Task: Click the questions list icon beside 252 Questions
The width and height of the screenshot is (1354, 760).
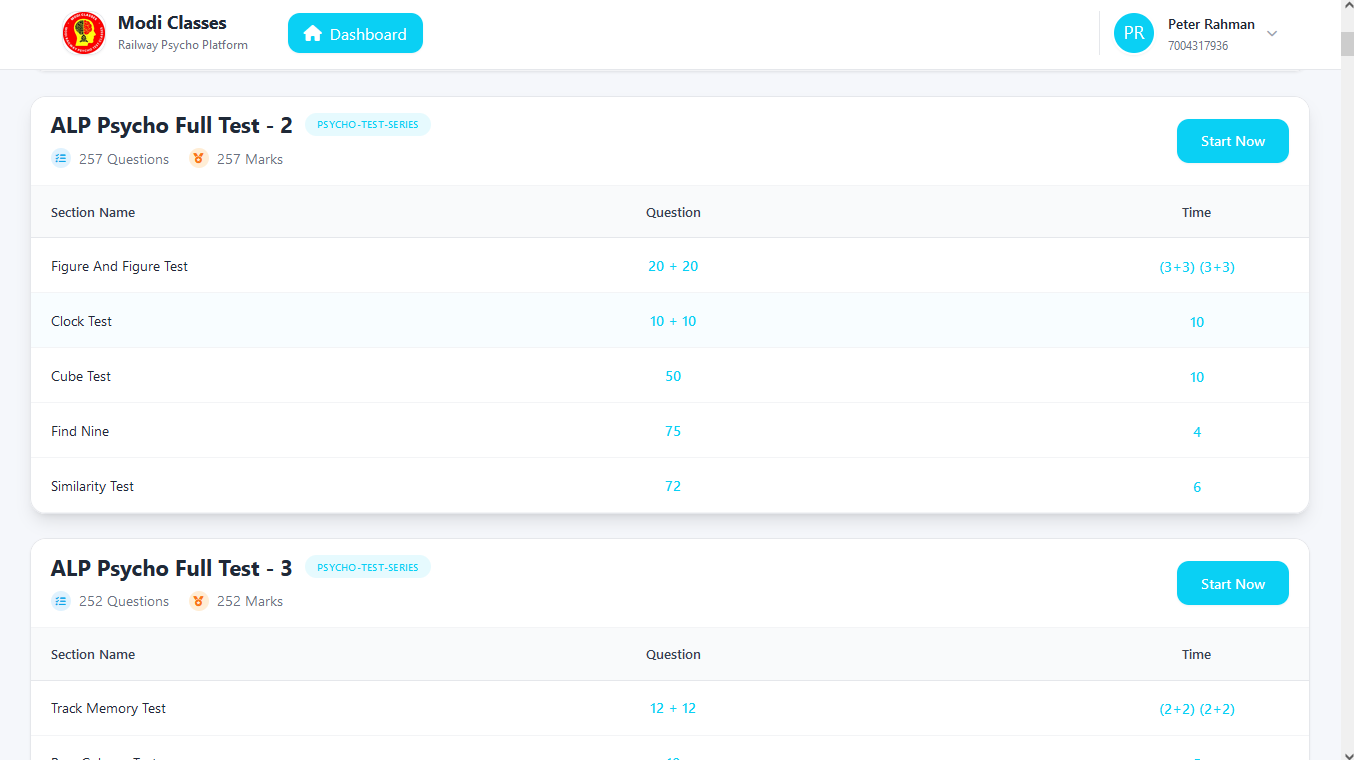Action: (x=61, y=601)
